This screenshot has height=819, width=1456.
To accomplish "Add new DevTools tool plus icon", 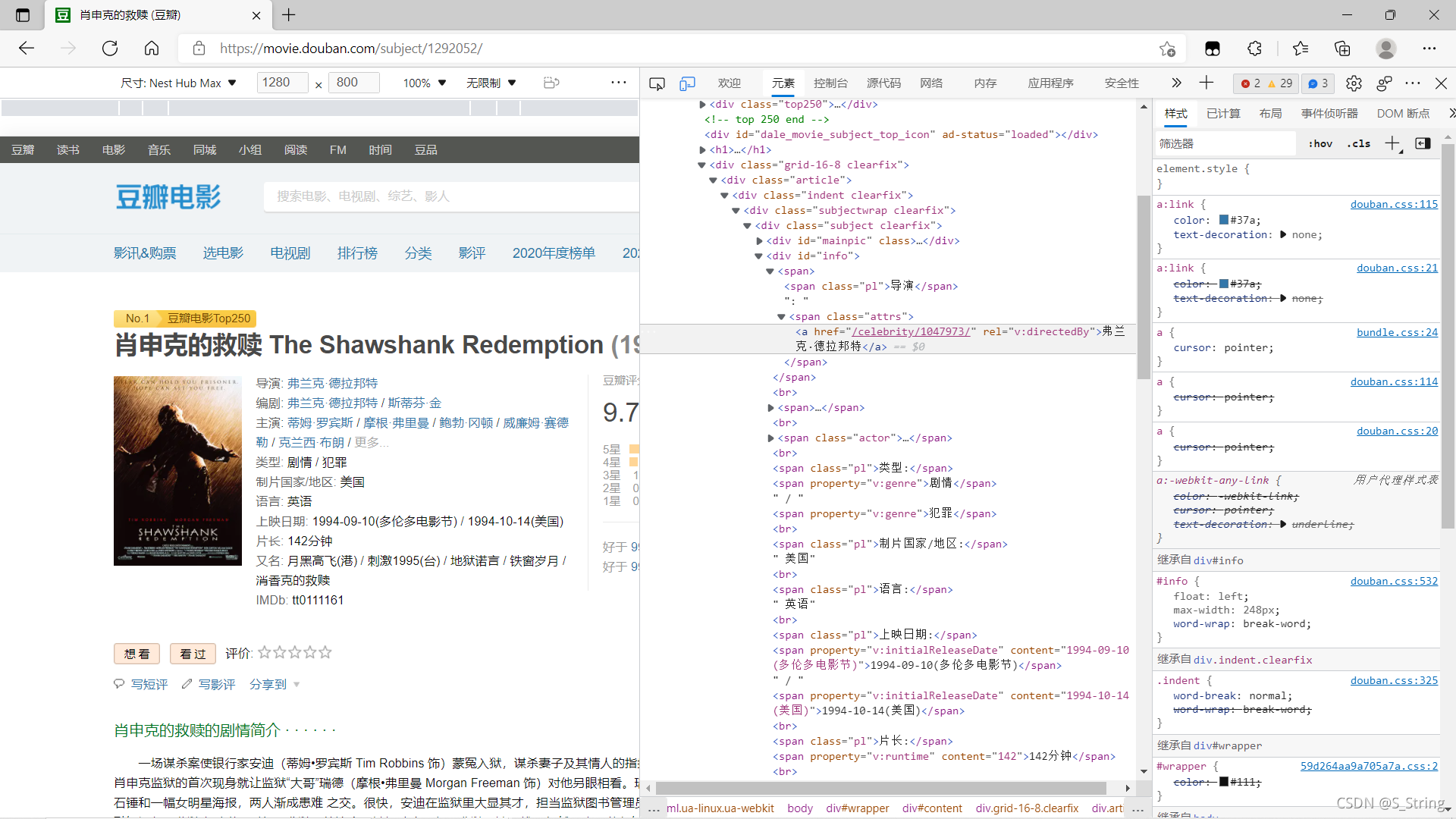I will (1207, 83).
